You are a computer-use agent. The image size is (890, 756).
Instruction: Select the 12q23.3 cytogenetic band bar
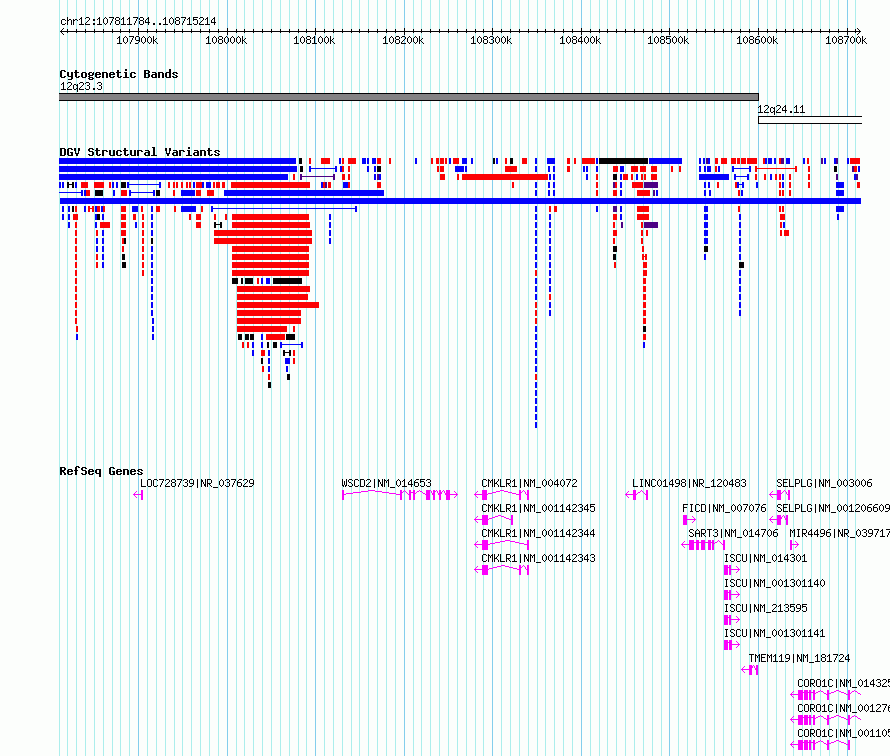(409, 97)
